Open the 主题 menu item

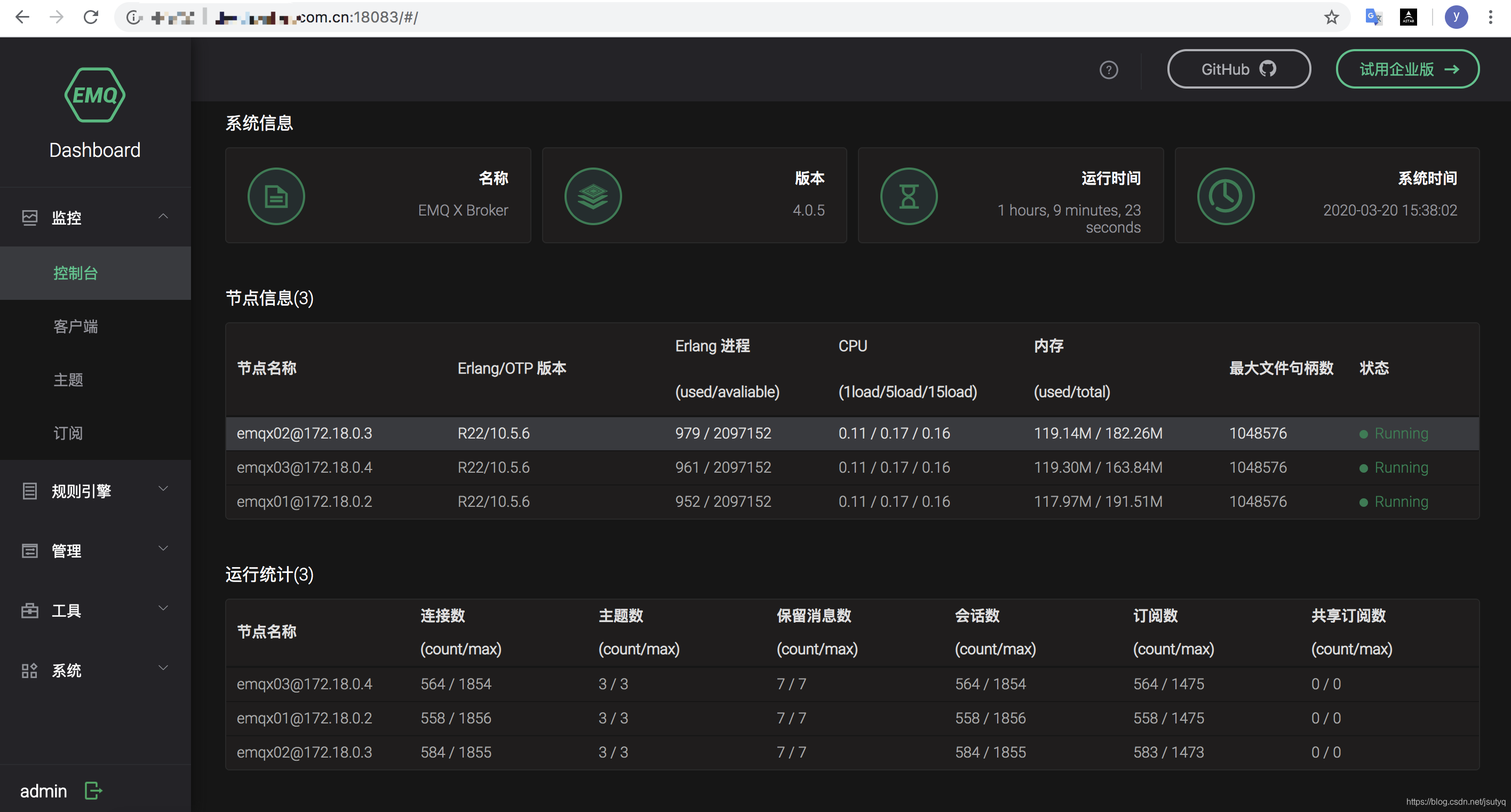[x=68, y=380]
